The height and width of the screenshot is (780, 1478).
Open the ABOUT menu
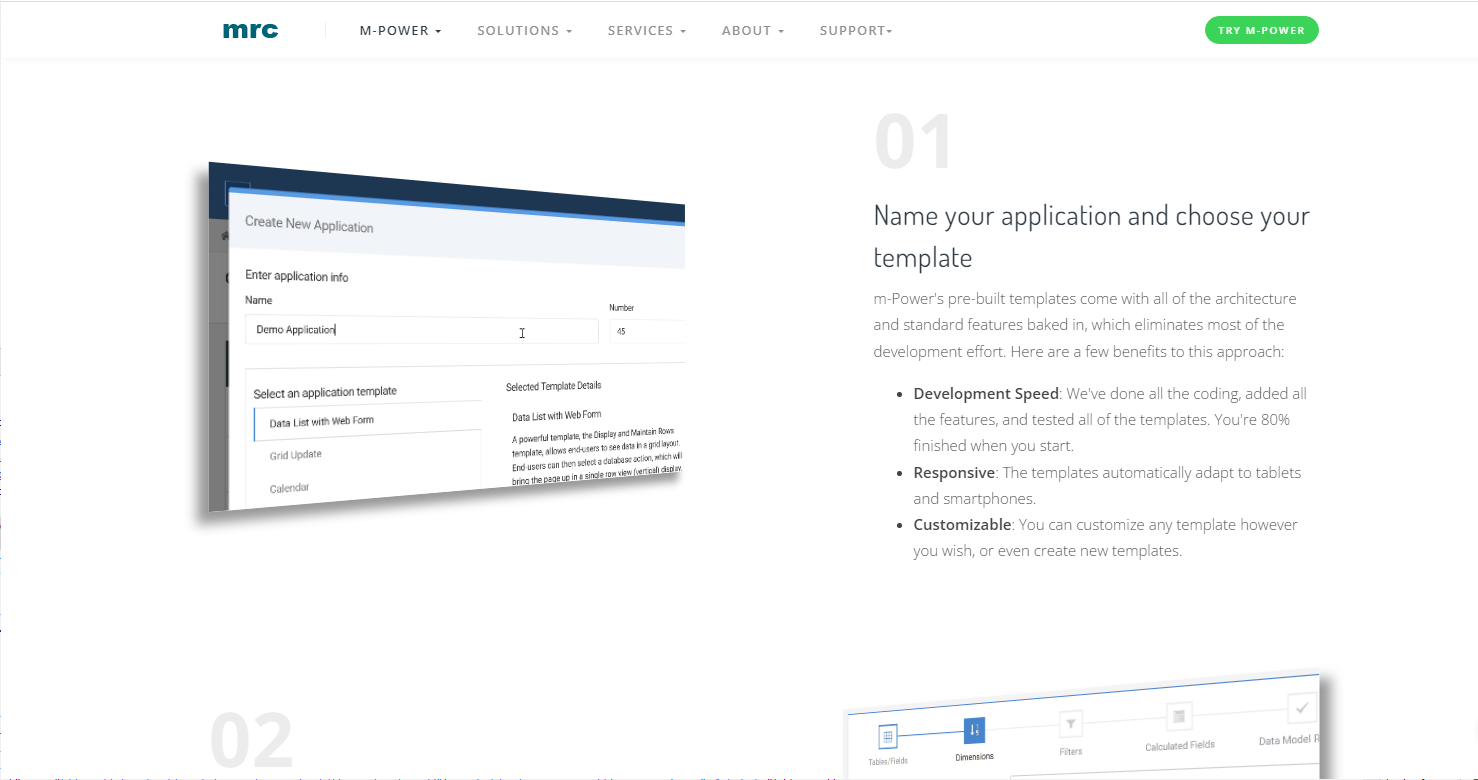point(752,31)
